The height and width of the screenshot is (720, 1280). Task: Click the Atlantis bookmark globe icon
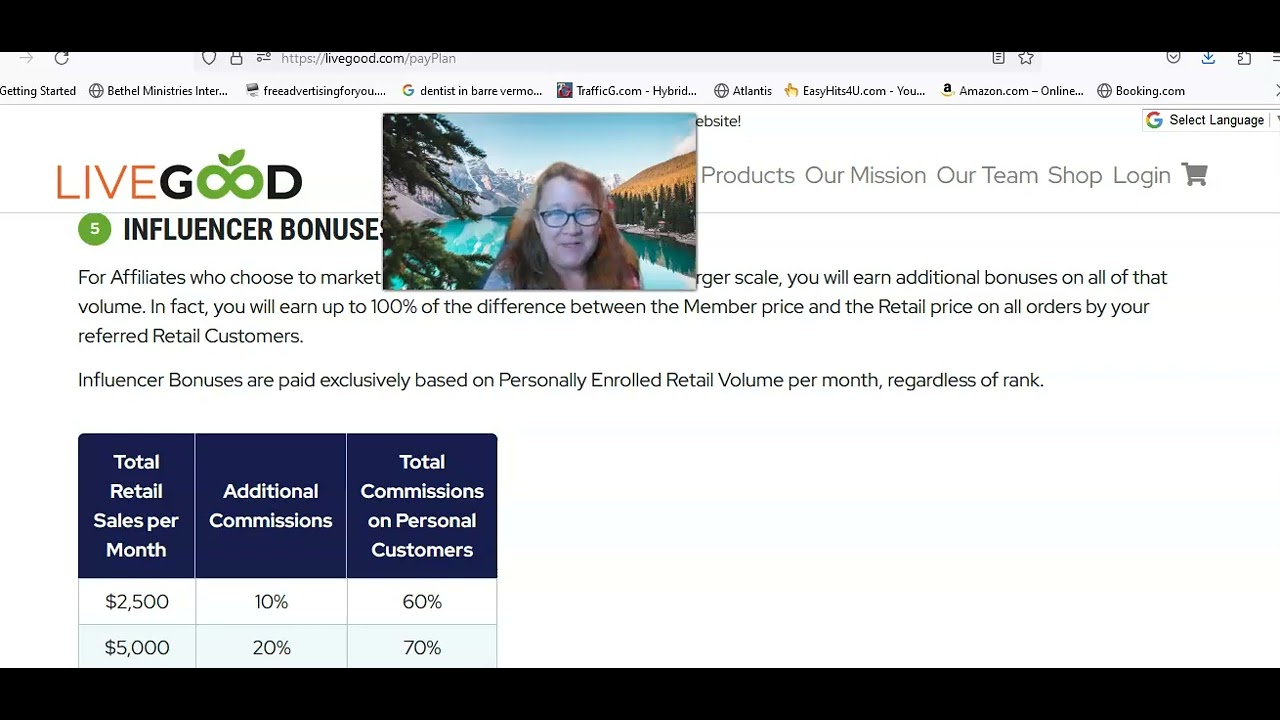pos(721,90)
